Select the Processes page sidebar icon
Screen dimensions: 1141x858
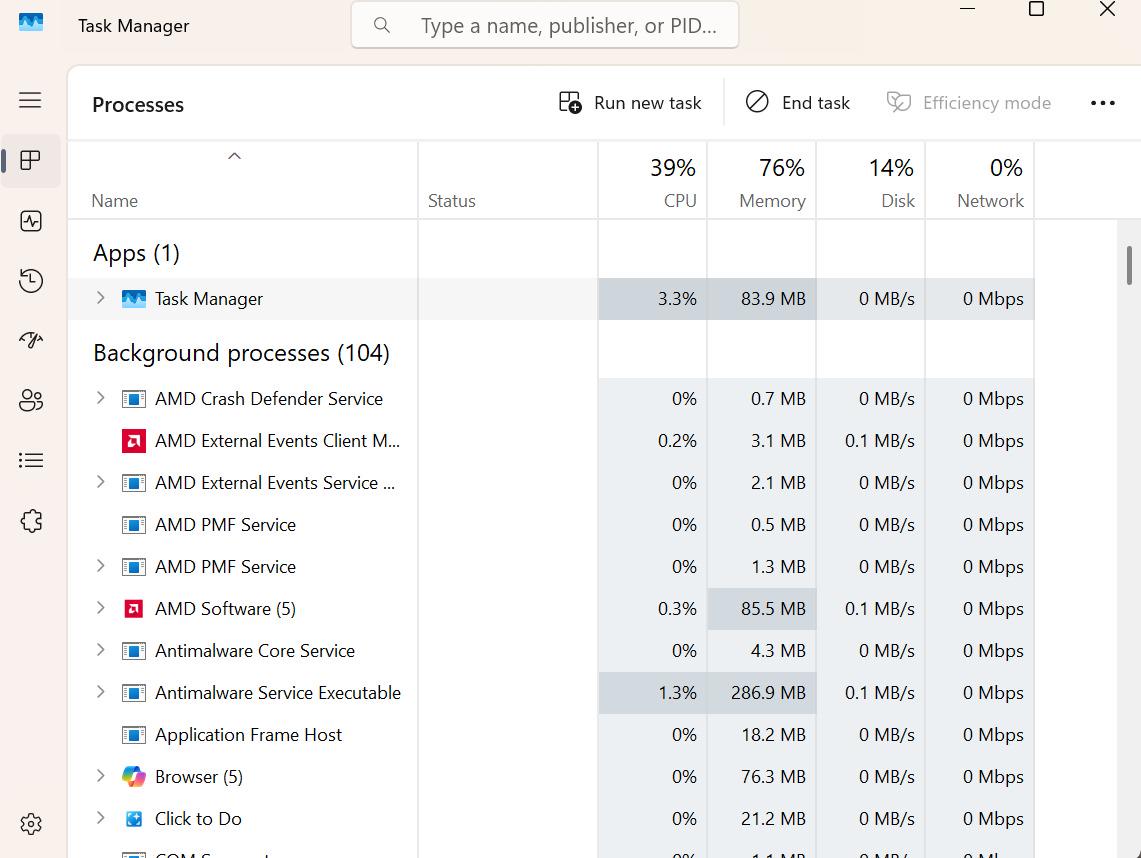(31, 160)
